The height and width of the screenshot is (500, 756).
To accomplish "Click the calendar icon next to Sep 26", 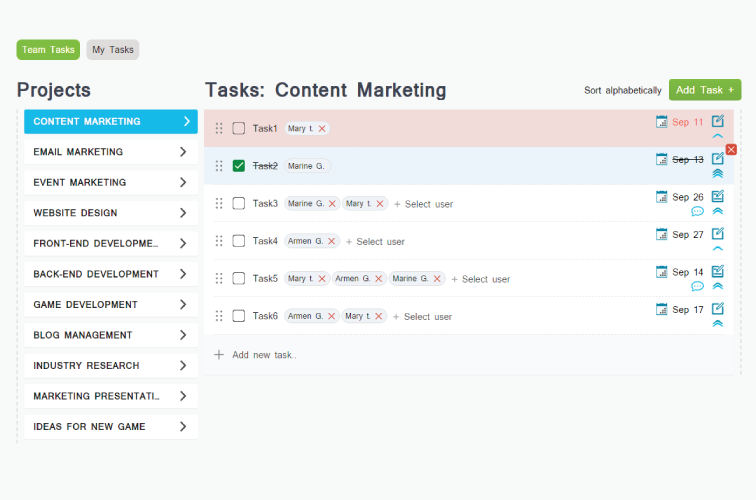I will (662, 197).
